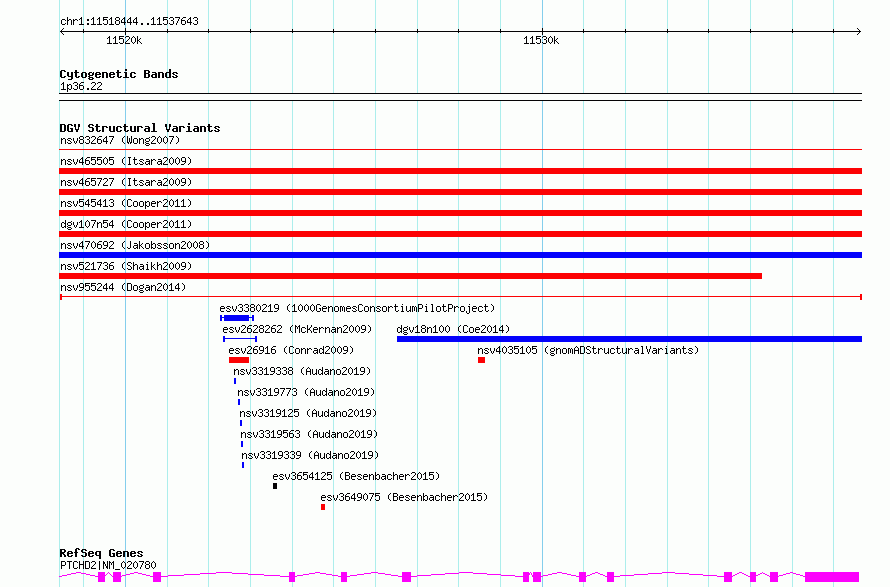
Task: Open the nsv3319125 (Audano2019) label
Action: 308,413
